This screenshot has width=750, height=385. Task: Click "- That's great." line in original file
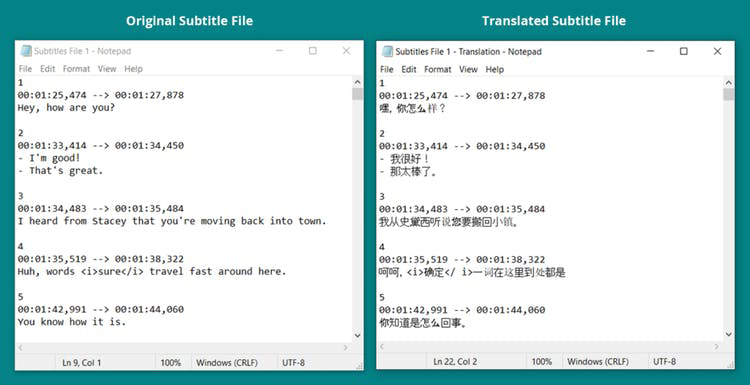tap(61, 170)
